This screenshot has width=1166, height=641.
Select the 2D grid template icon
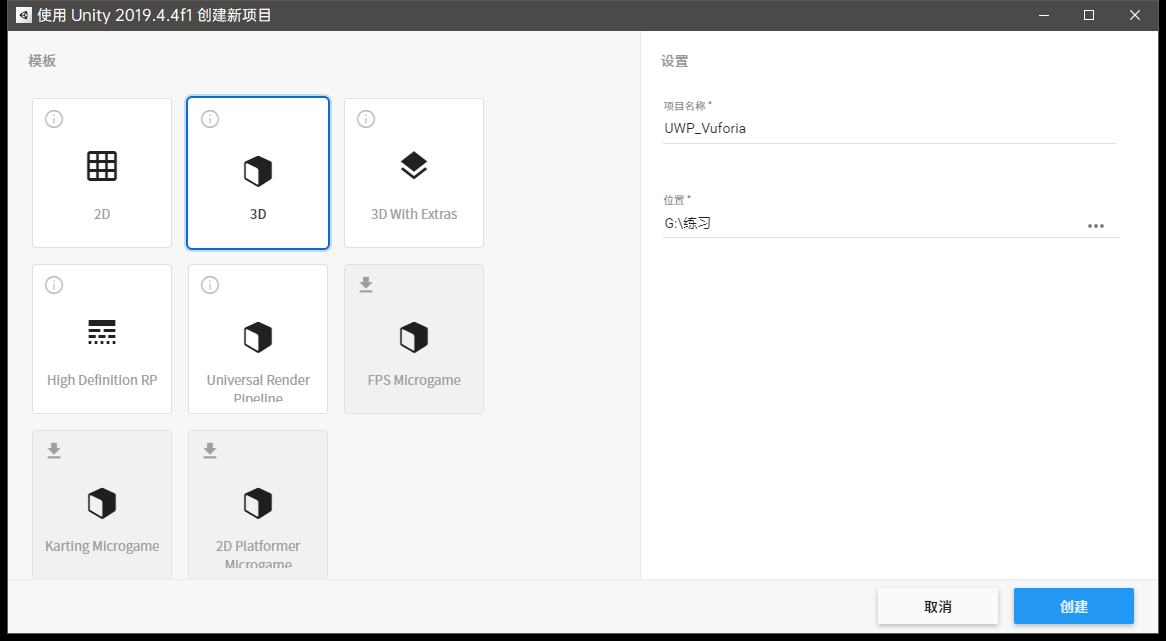point(102,166)
